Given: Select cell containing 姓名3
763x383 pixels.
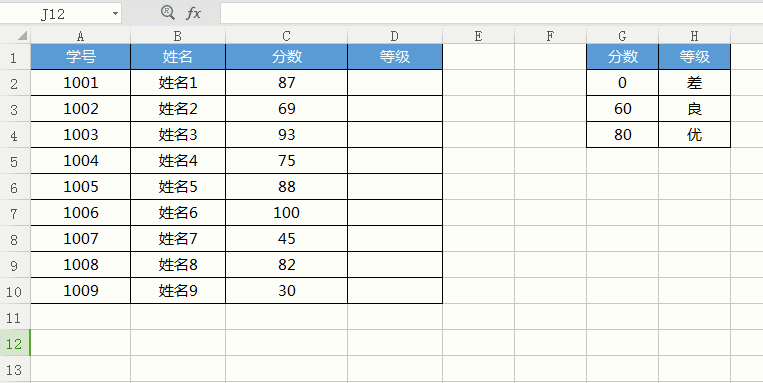Looking at the screenshot, I should (x=178, y=135).
